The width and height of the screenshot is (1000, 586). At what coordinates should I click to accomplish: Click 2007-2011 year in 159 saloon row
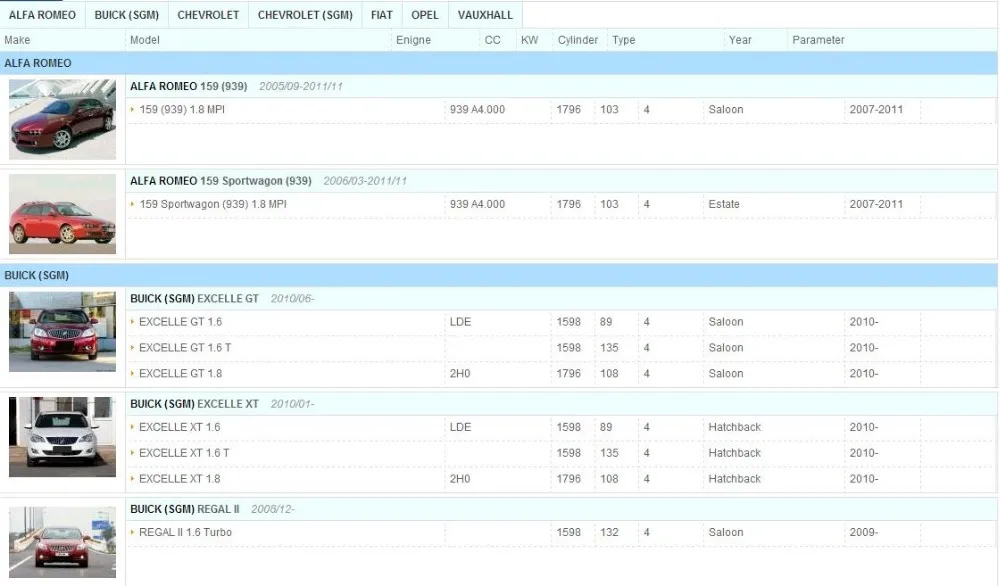tap(876, 110)
